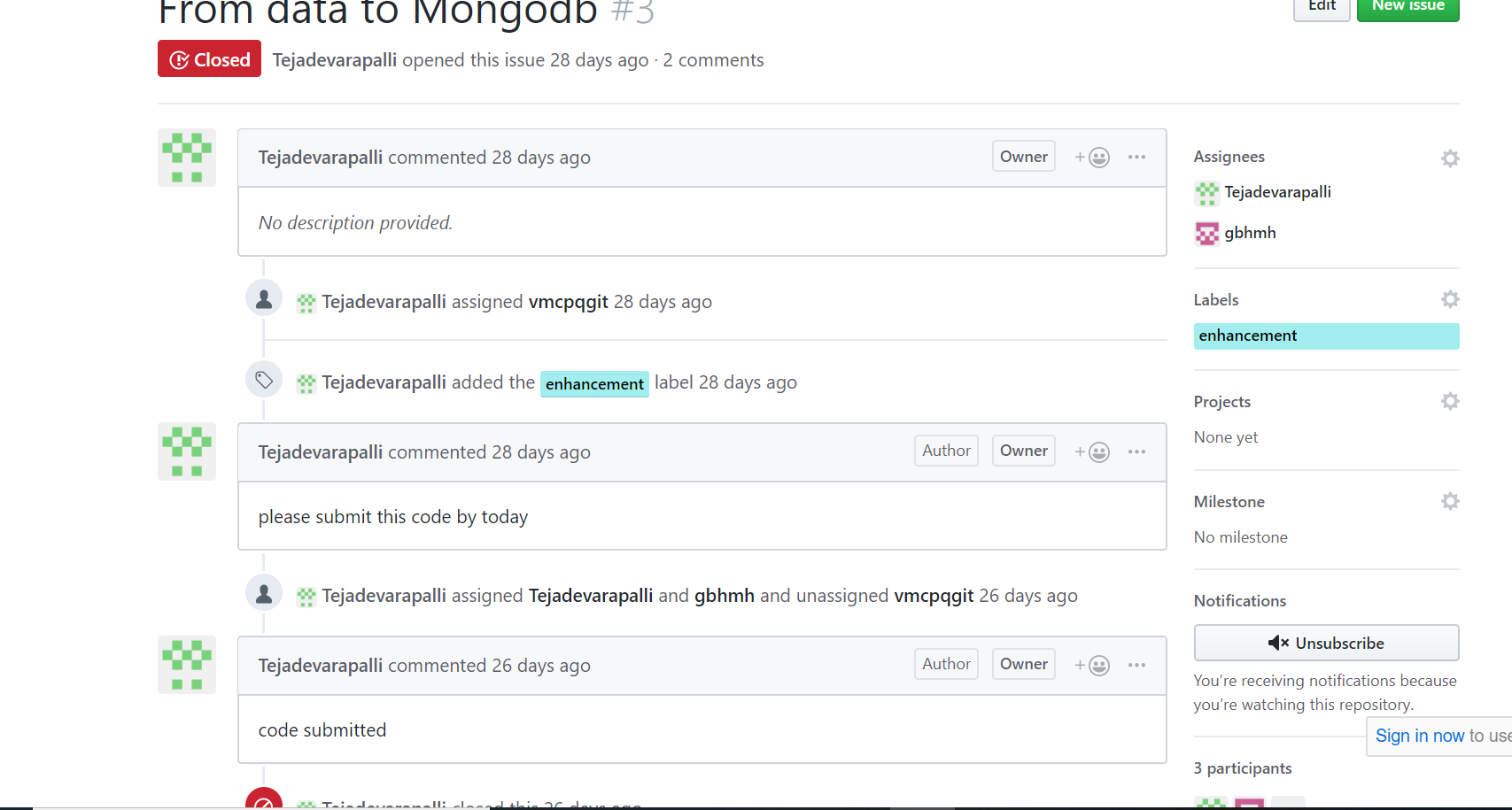Click Tejadevarapalli green avatar in Assignees
The image size is (1512, 810).
click(x=1206, y=193)
